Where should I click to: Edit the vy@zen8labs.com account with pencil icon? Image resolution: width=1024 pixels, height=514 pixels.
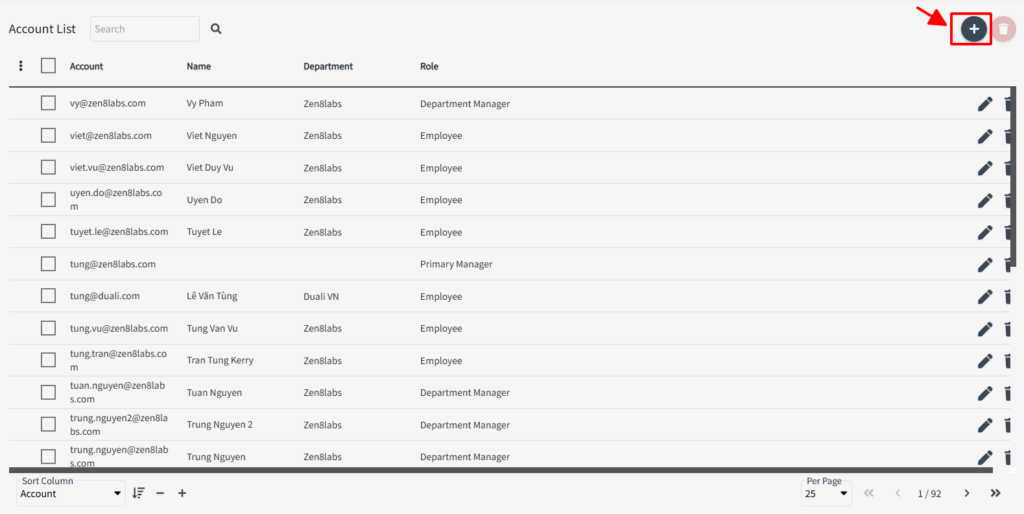click(985, 103)
